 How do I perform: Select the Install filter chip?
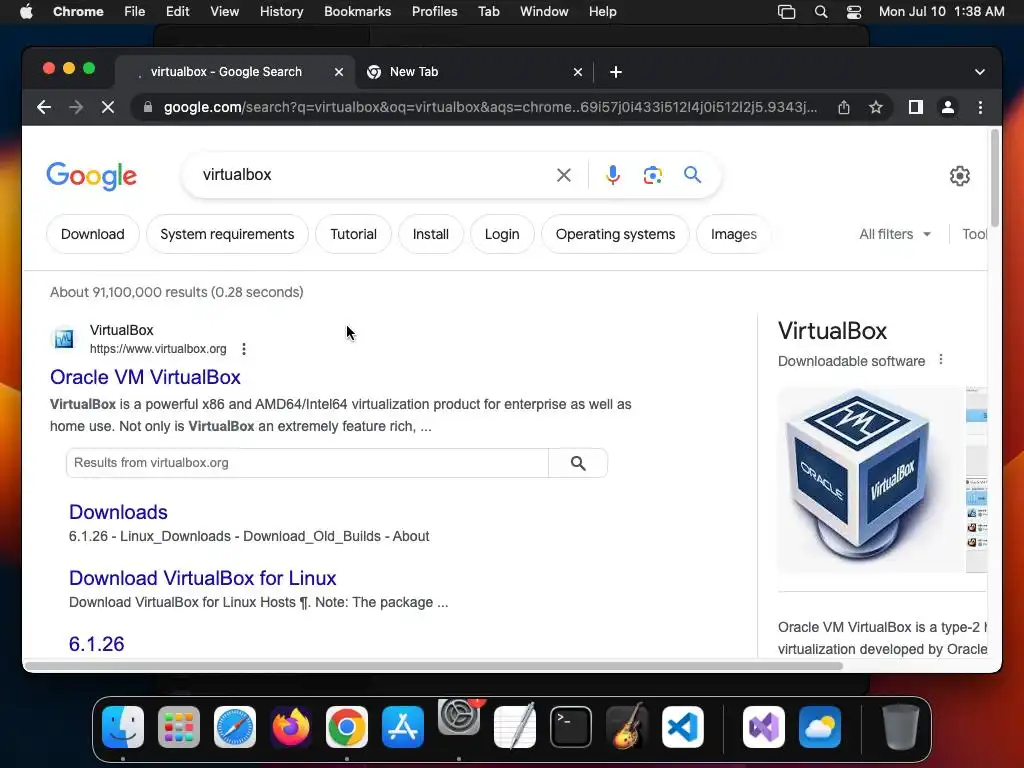coord(430,234)
